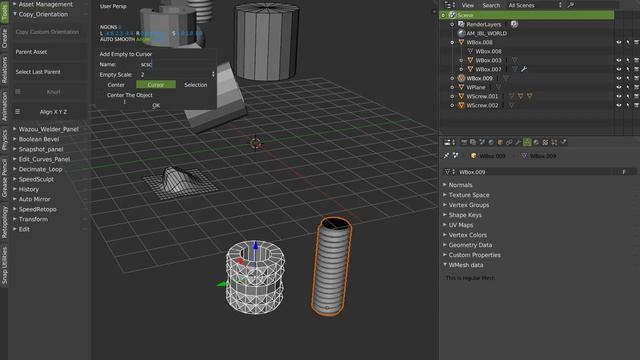Image resolution: width=640 pixels, height=360 pixels.
Task: Open the Material properties tab icon
Action: coord(536,142)
